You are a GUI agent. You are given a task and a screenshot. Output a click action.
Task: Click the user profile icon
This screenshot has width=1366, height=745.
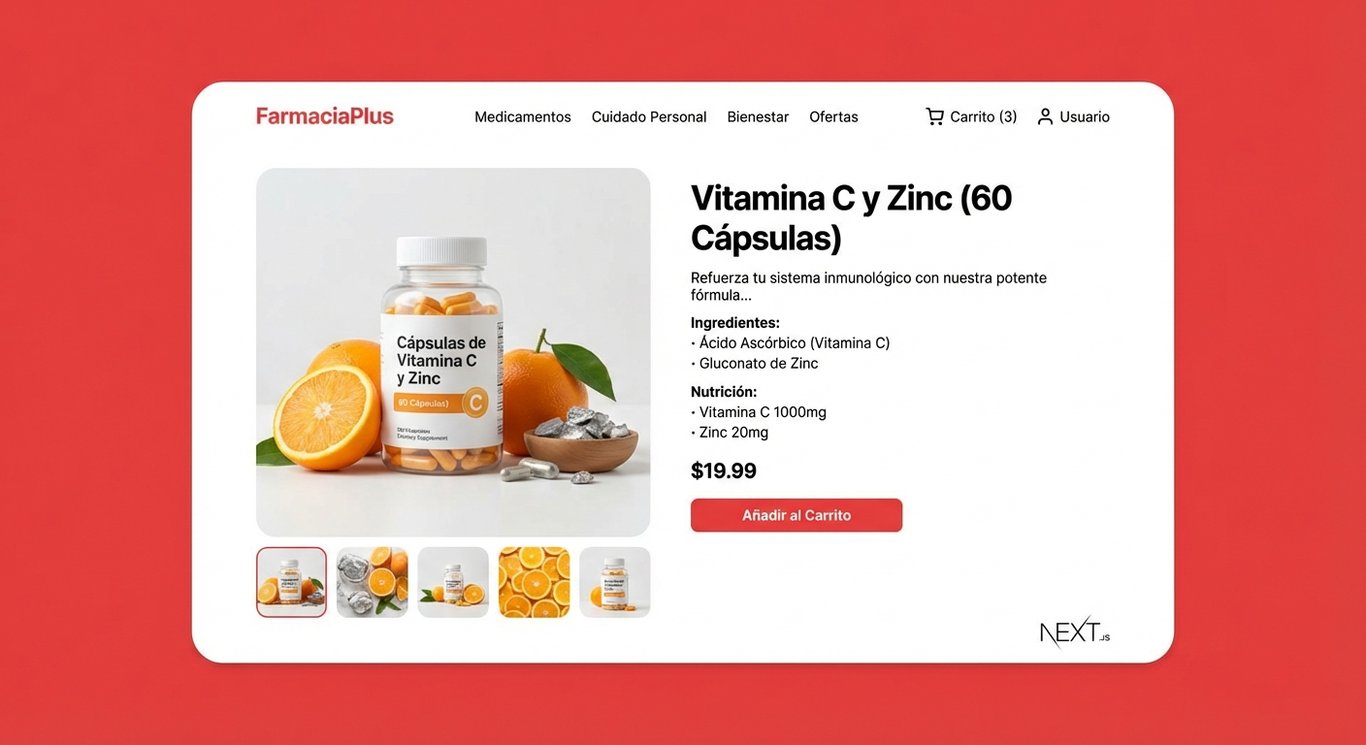(x=1045, y=117)
